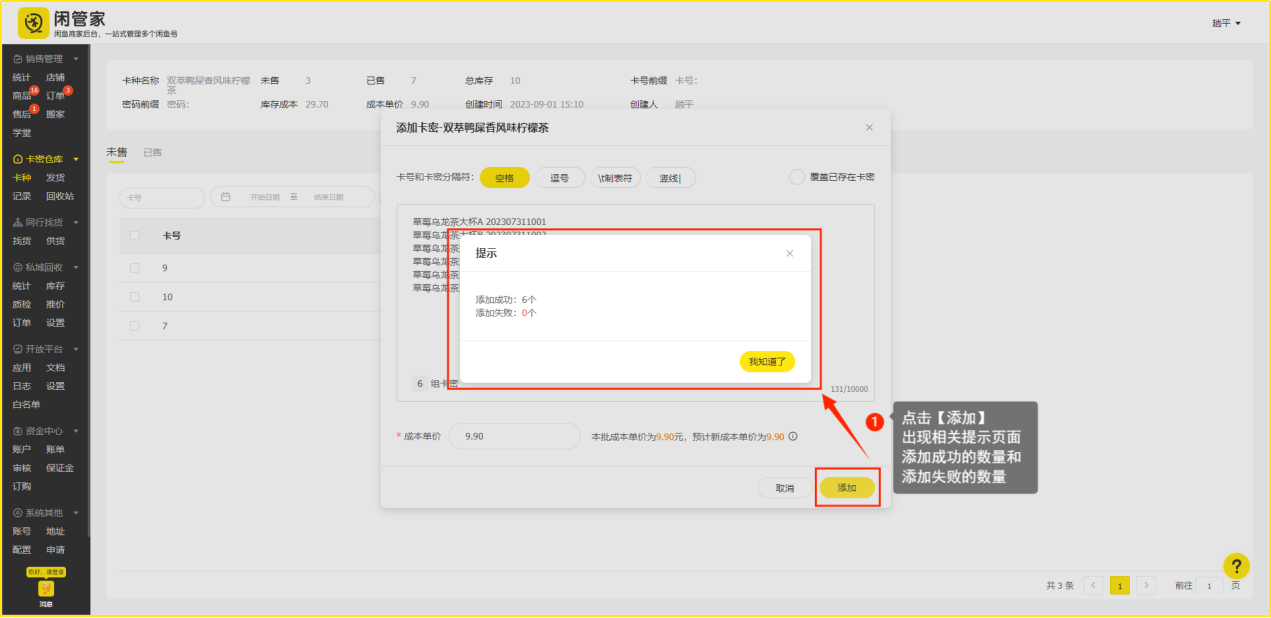Open the yellow help question mark icon
The height and width of the screenshot is (618, 1271).
(1236, 566)
